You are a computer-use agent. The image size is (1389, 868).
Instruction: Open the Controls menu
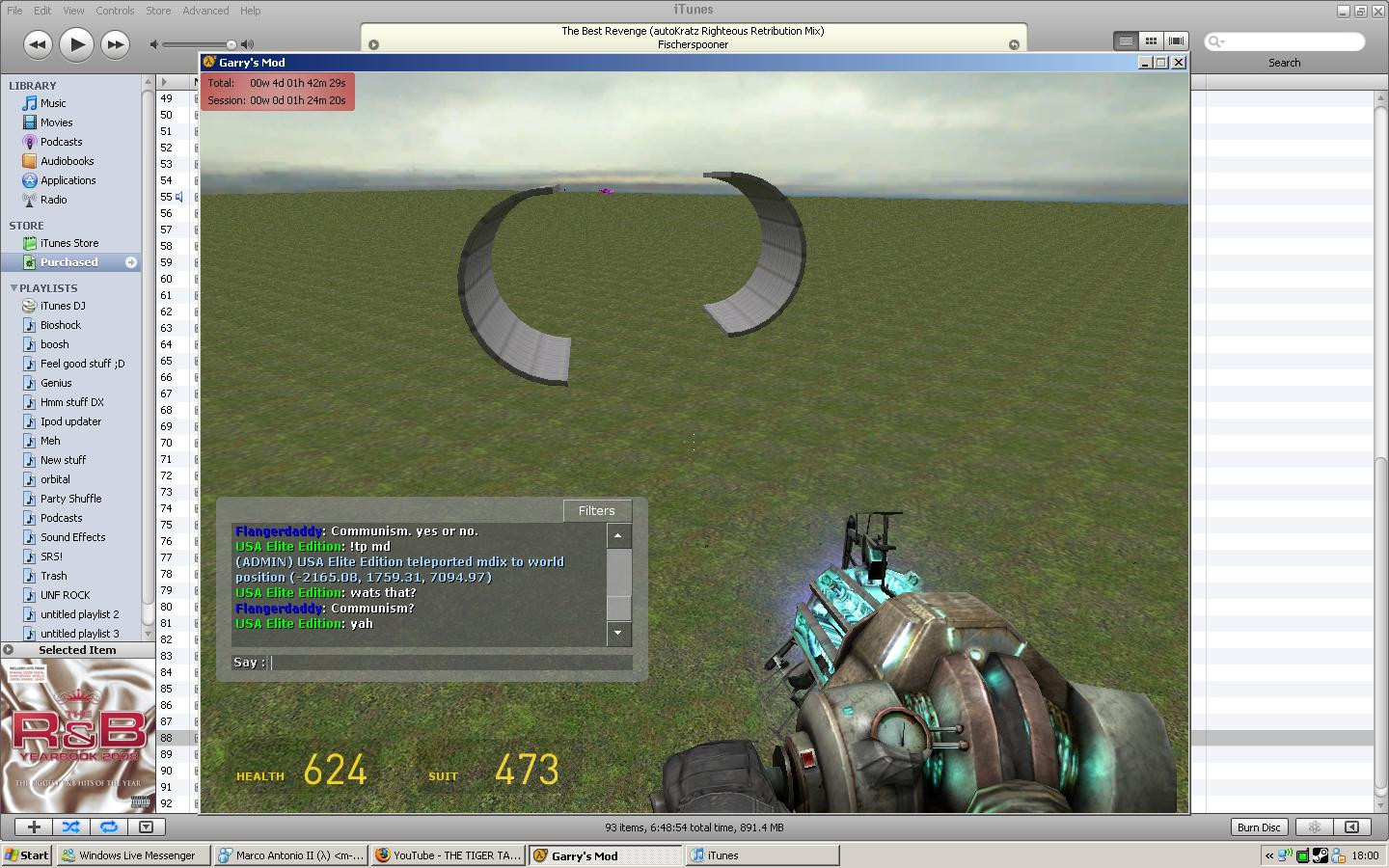[x=115, y=11]
